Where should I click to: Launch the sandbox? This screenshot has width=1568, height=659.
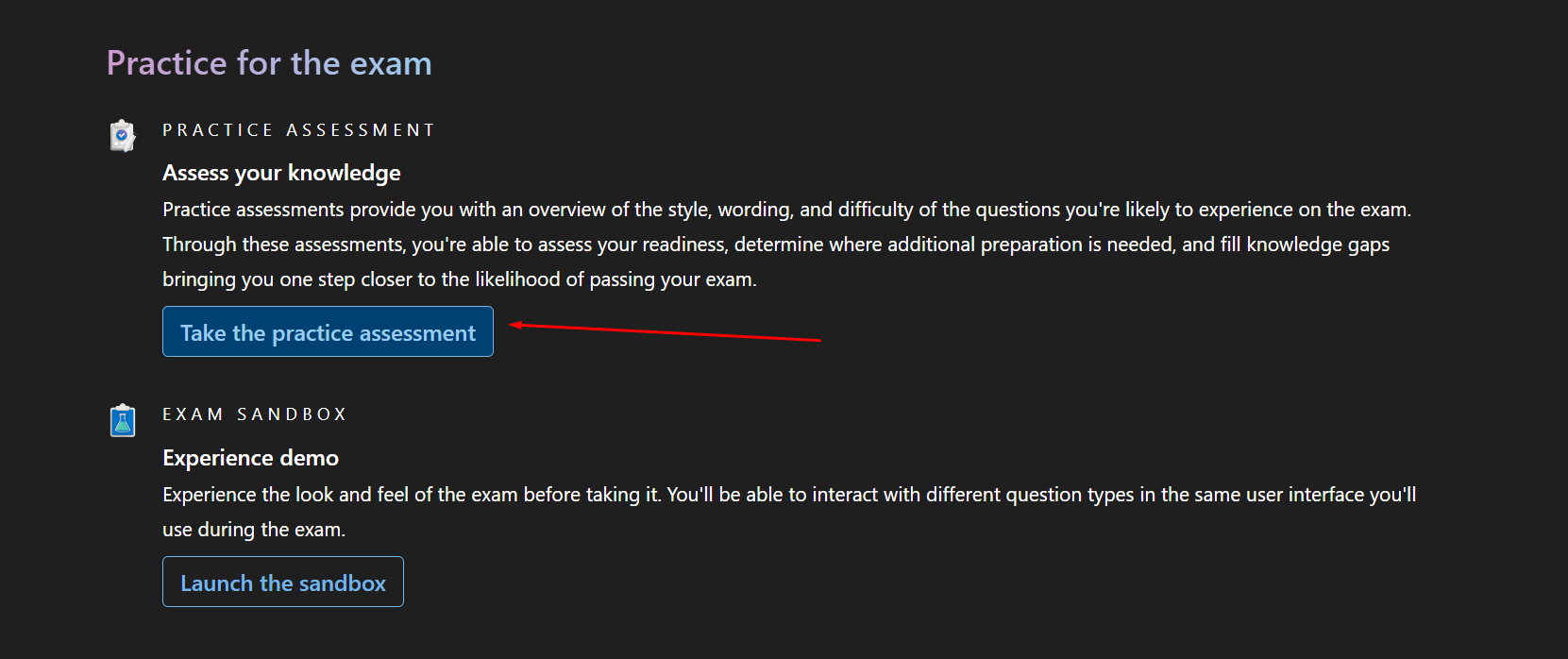[283, 582]
